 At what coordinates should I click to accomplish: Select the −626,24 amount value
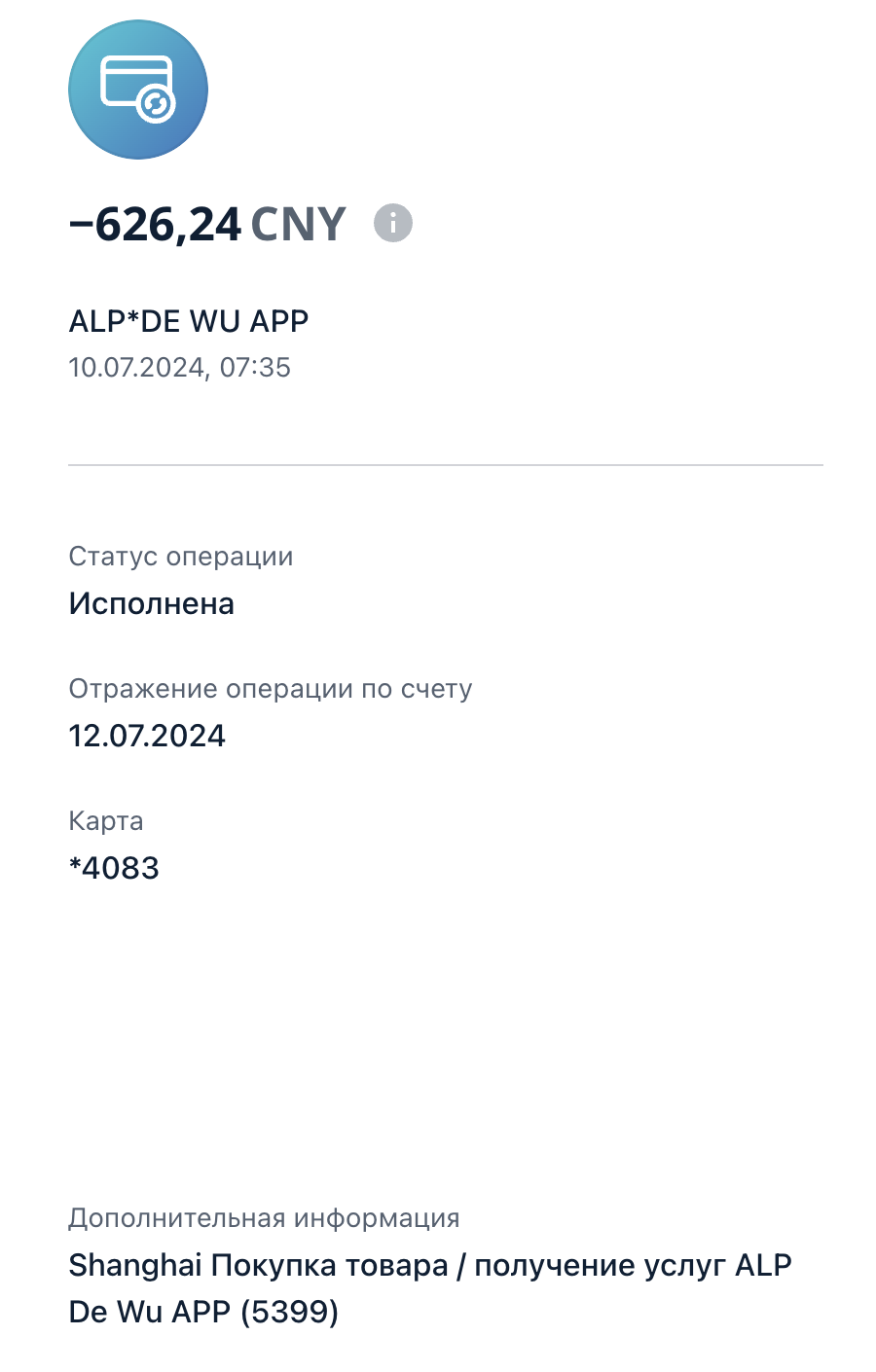[155, 225]
